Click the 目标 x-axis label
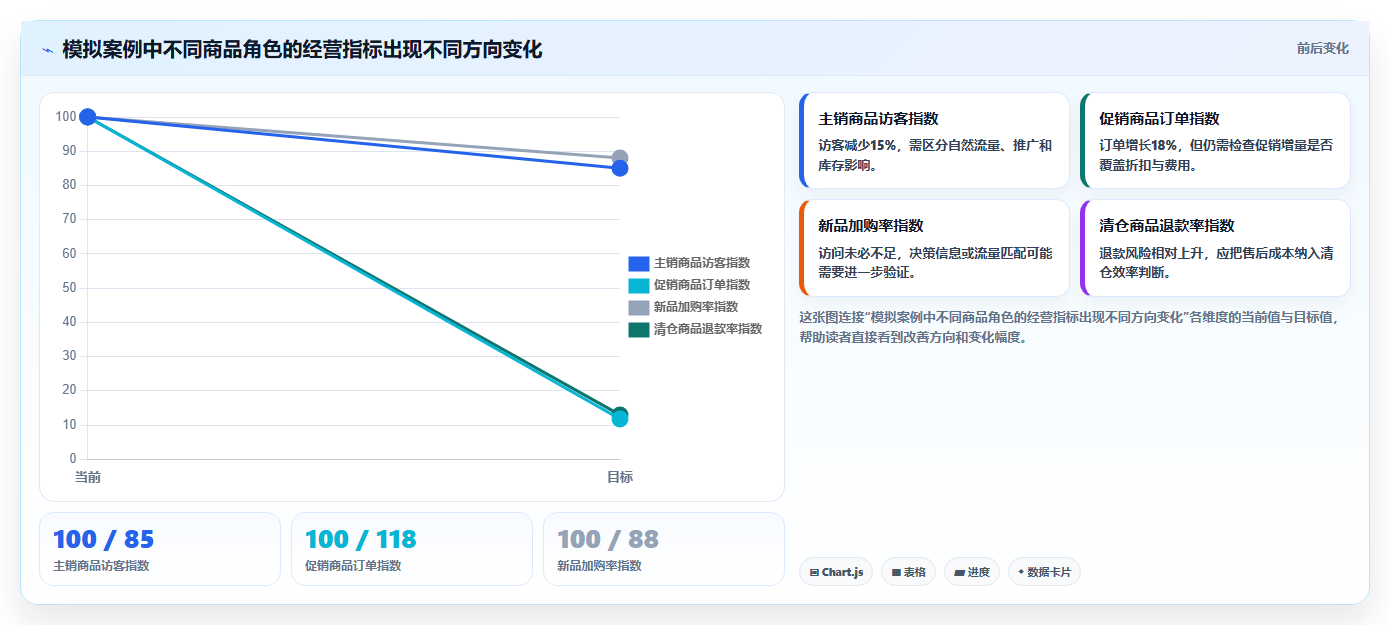Viewport: 1390px width, 625px height. tap(620, 477)
